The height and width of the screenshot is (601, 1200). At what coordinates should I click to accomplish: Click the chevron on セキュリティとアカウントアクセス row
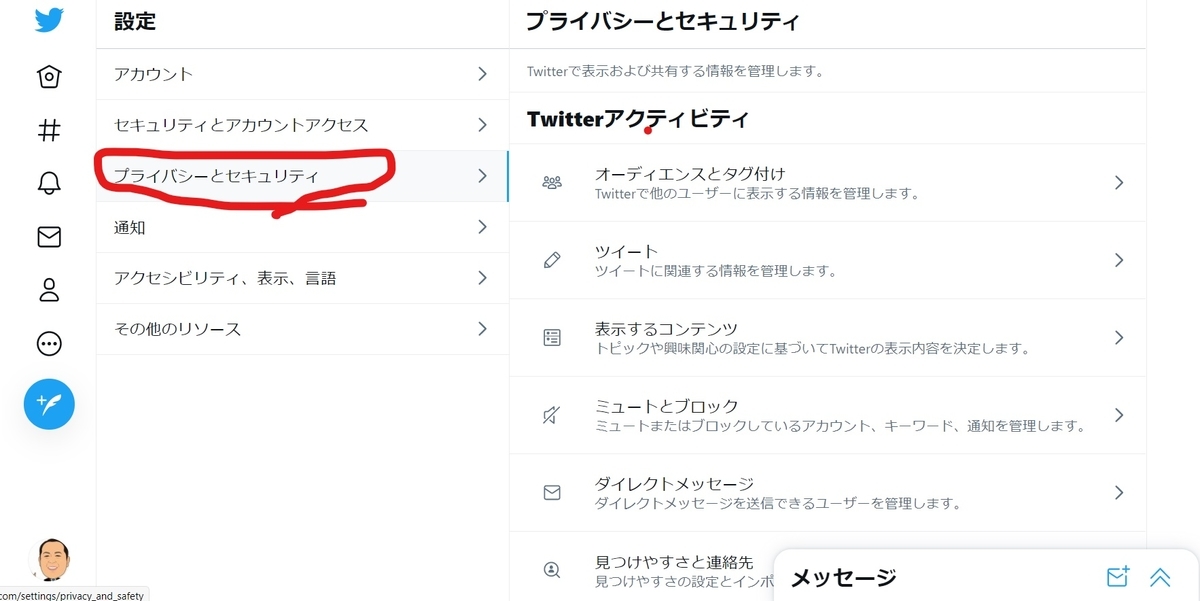[482, 125]
